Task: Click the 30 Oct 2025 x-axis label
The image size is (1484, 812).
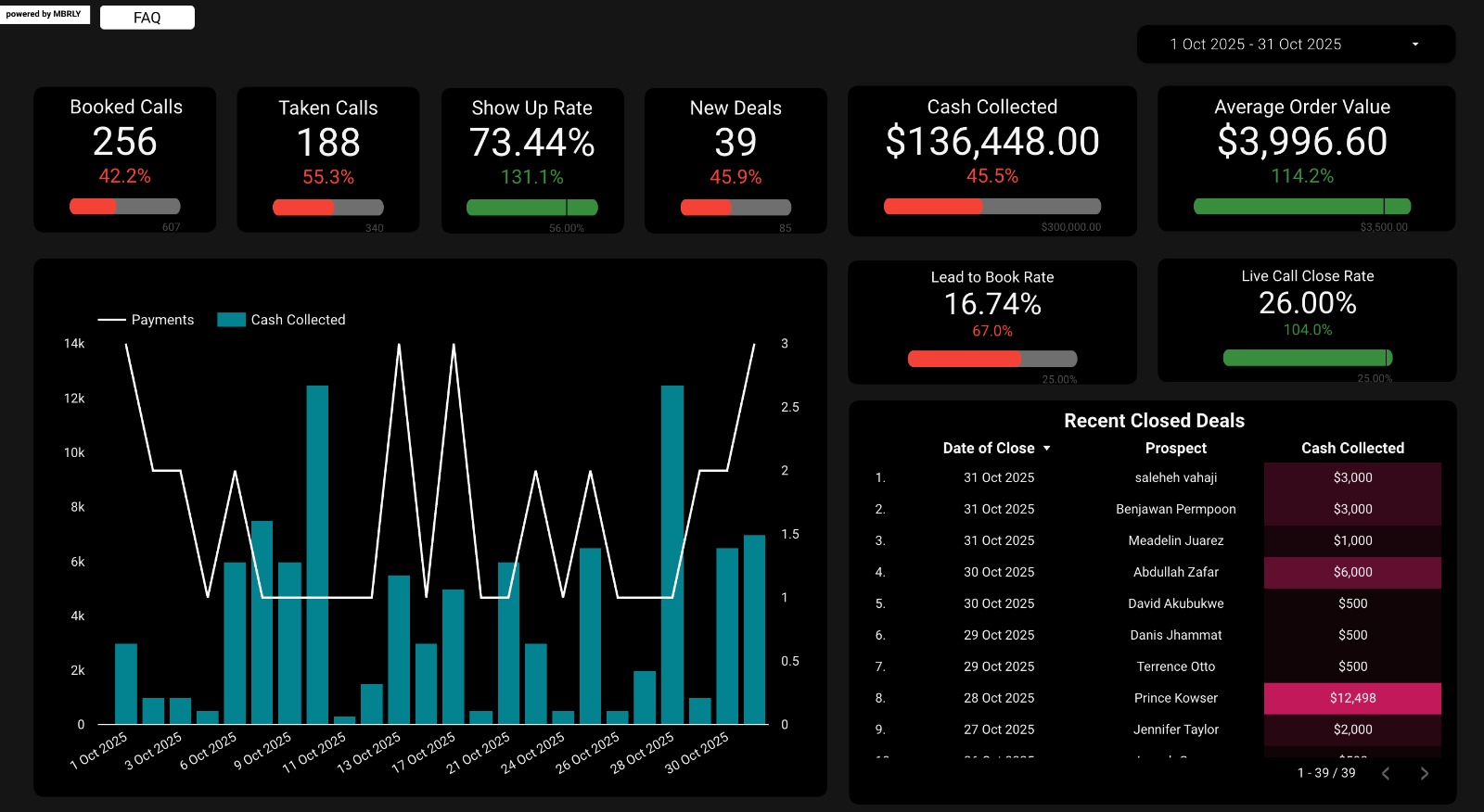Action: pyautogui.click(x=697, y=753)
